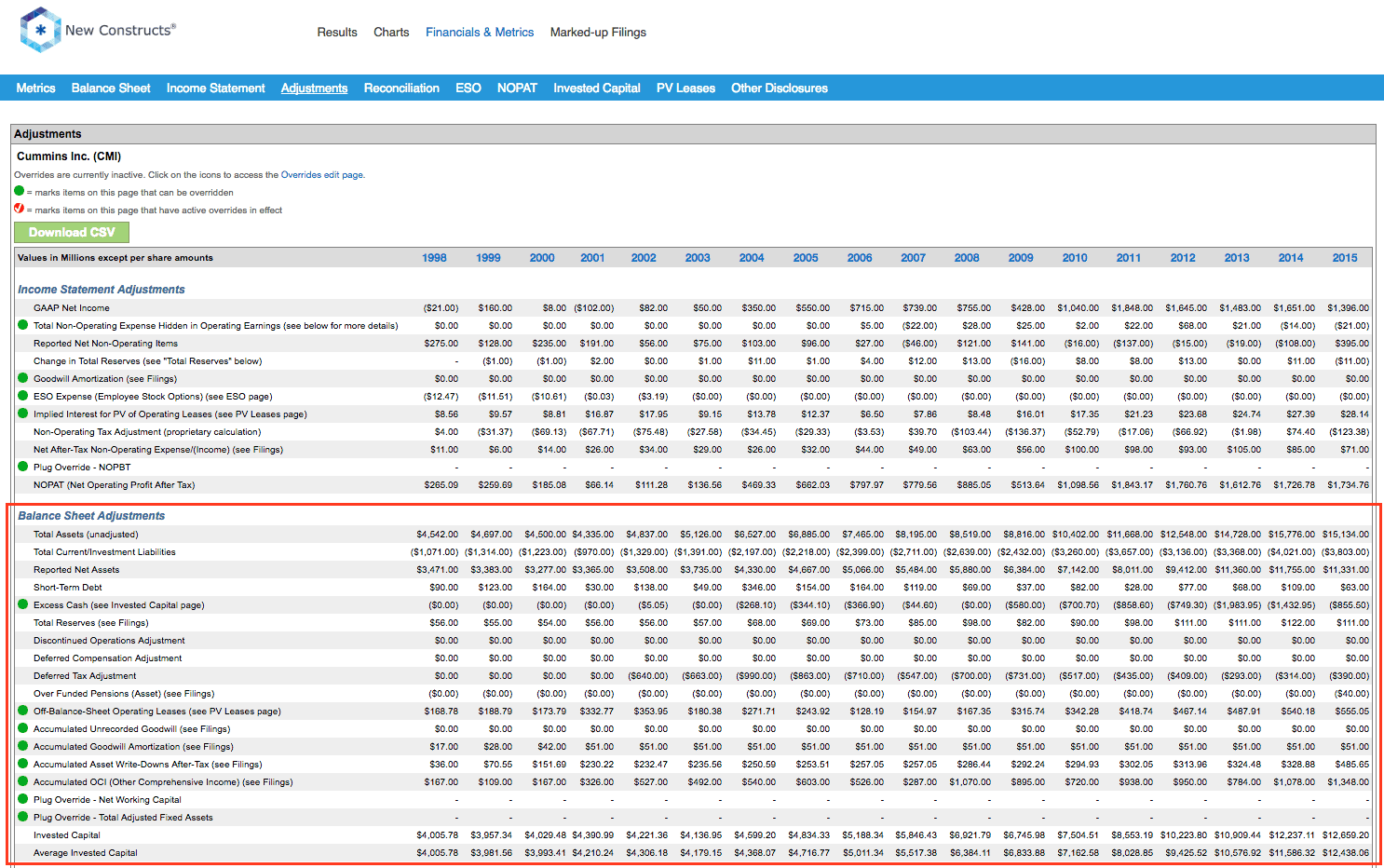Viewport: 1384px width, 868px height.
Task: Click the GAAP Net Income row label
Action: [72, 308]
